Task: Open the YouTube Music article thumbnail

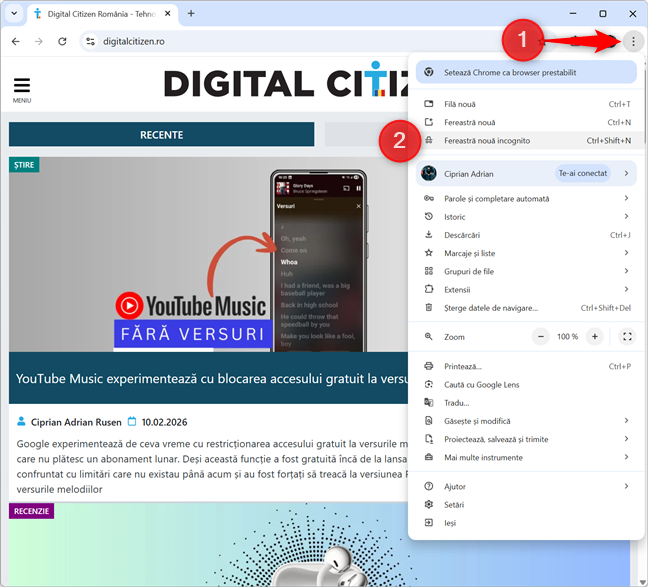Action: coord(208,254)
